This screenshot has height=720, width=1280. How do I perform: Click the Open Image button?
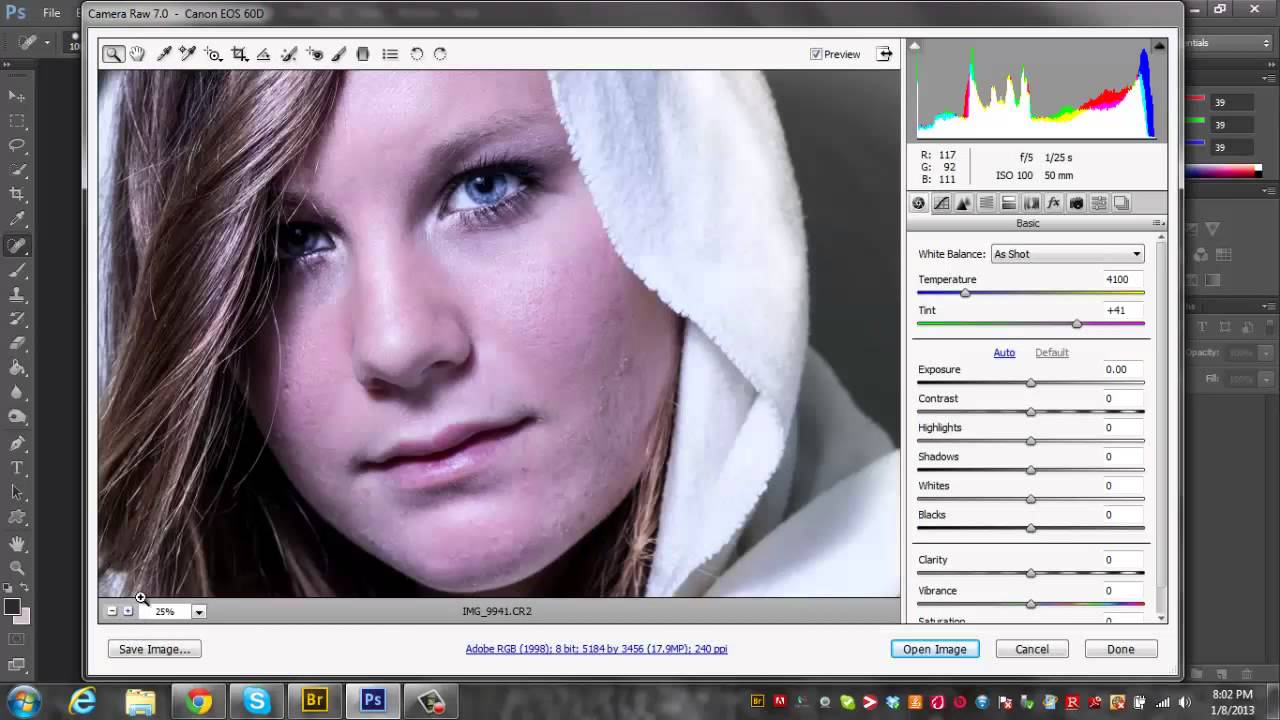pos(935,649)
